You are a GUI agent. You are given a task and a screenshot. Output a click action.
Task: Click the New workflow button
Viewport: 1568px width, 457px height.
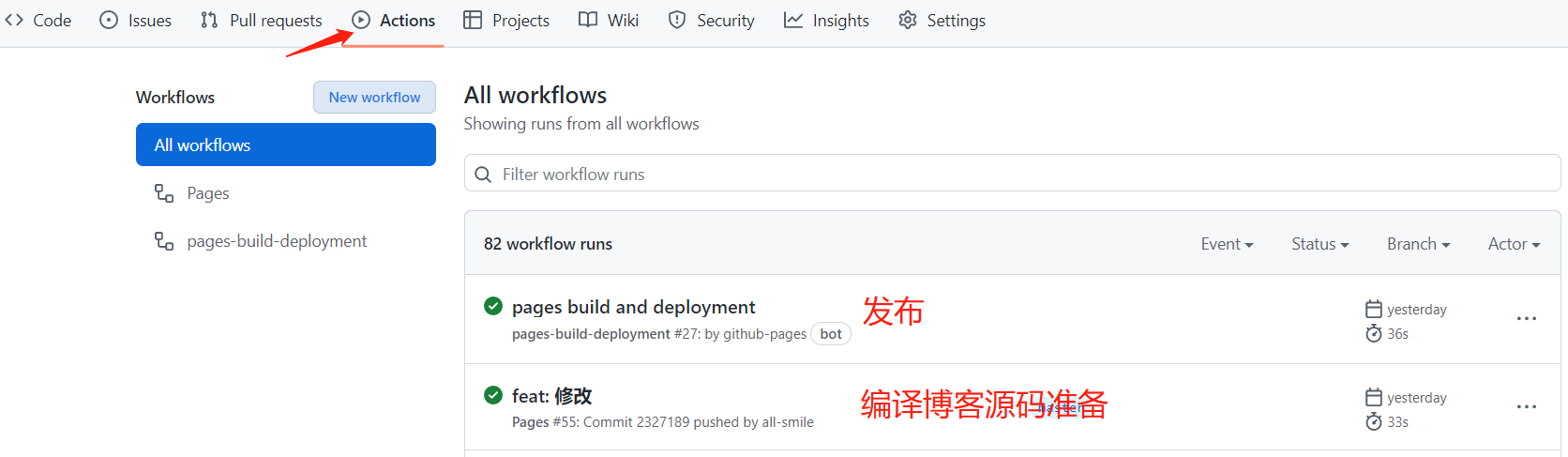tap(374, 98)
